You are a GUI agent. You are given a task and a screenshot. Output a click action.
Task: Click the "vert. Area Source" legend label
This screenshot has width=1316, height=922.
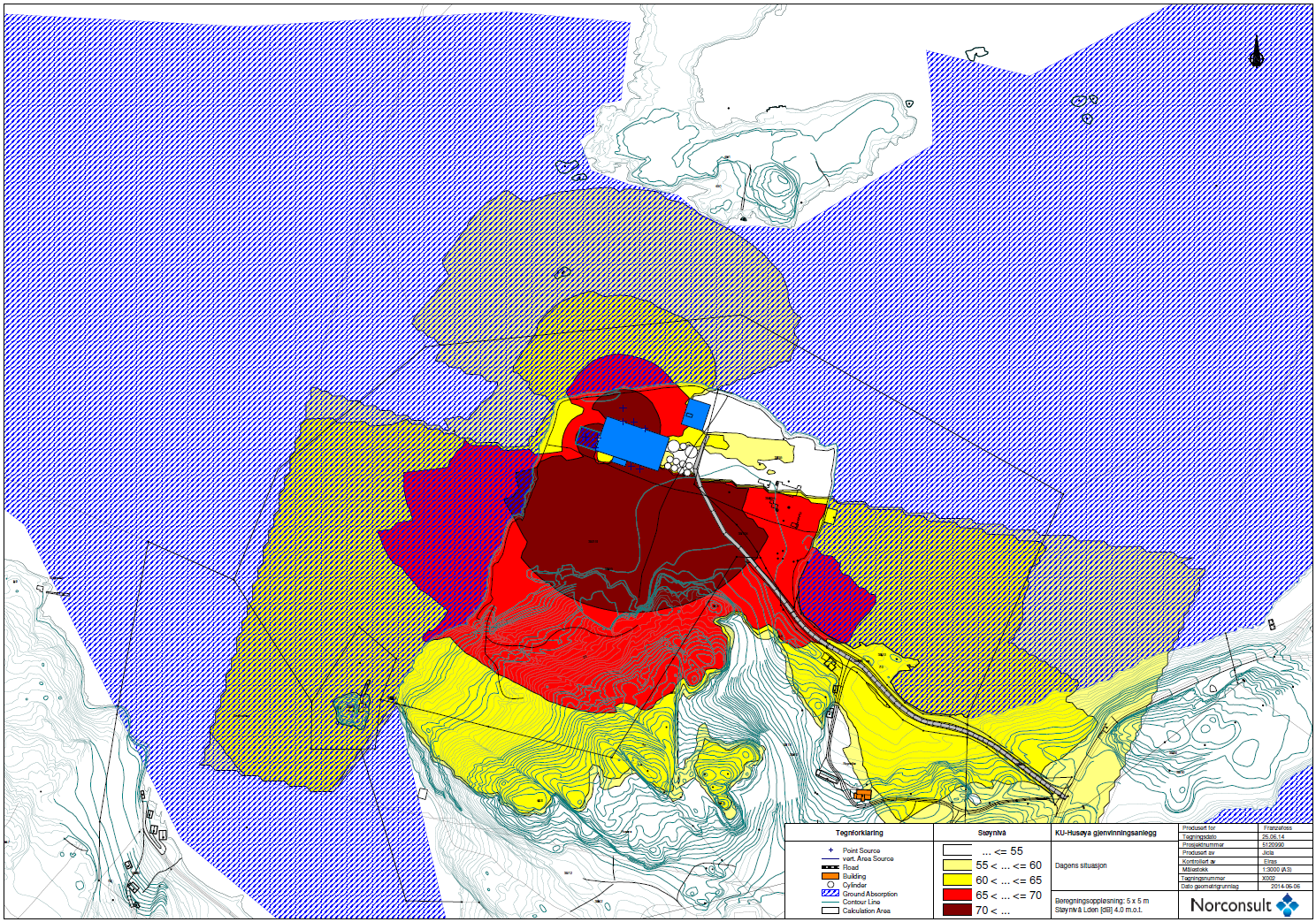pos(868,858)
